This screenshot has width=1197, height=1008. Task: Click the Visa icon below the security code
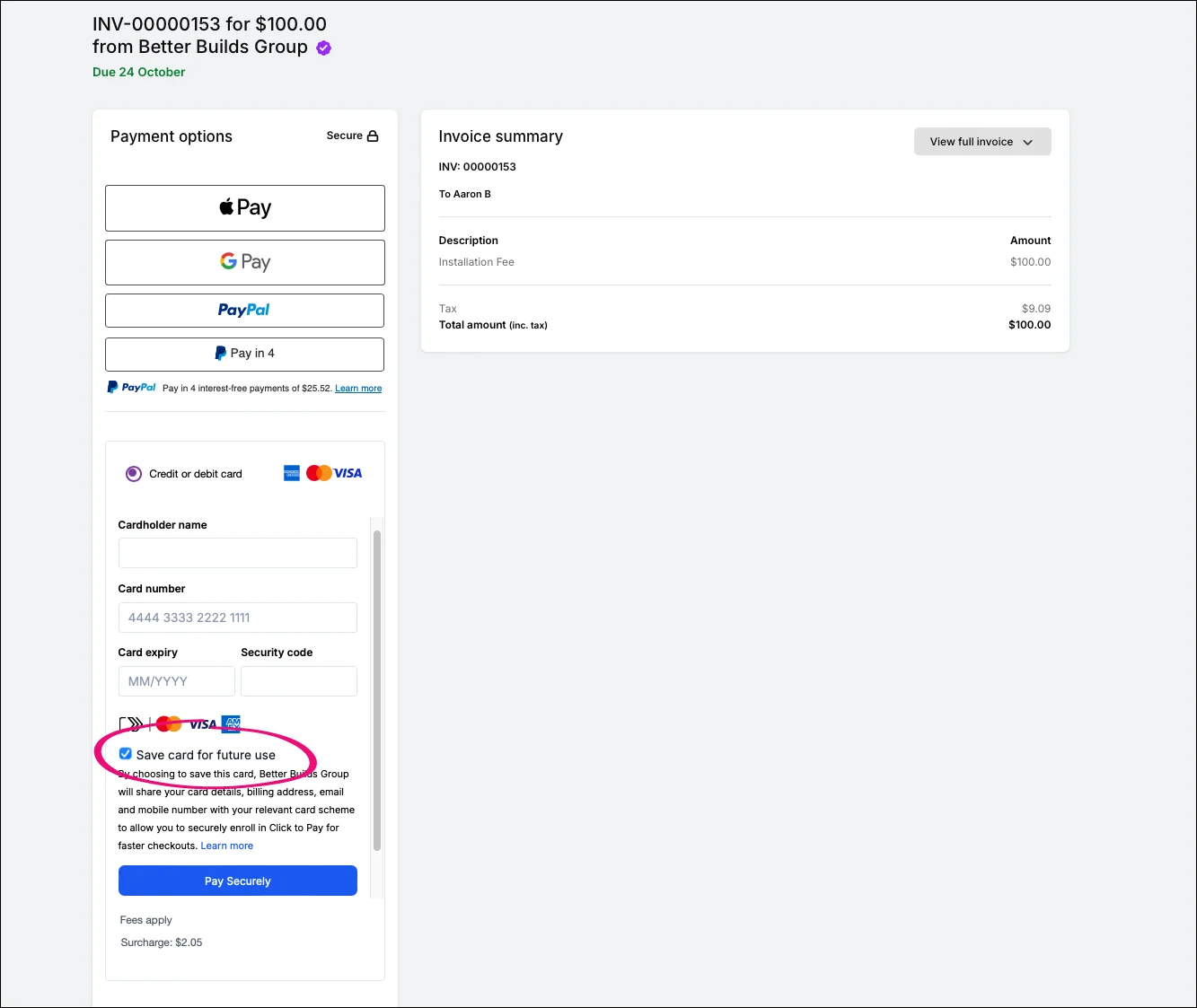tap(203, 724)
